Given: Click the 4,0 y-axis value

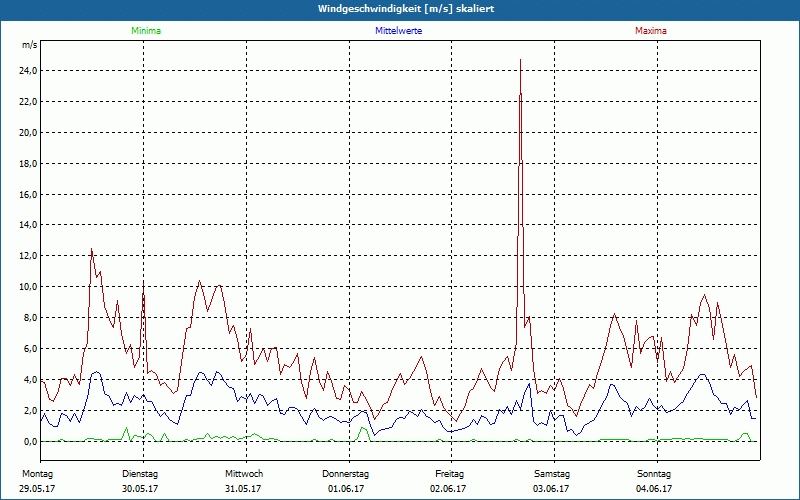Looking at the screenshot, I should [30, 380].
